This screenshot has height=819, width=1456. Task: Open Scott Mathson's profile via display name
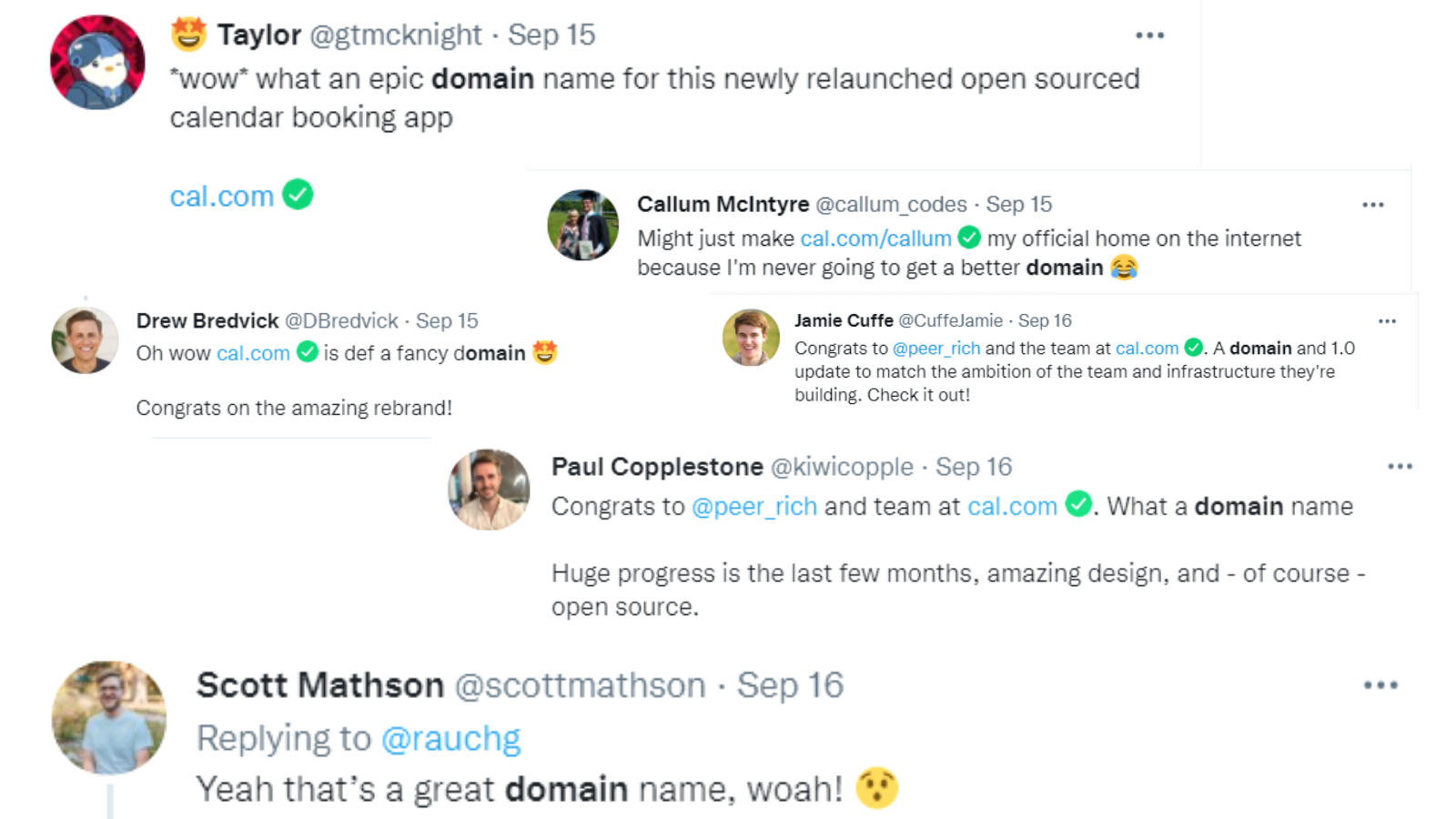(320, 685)
